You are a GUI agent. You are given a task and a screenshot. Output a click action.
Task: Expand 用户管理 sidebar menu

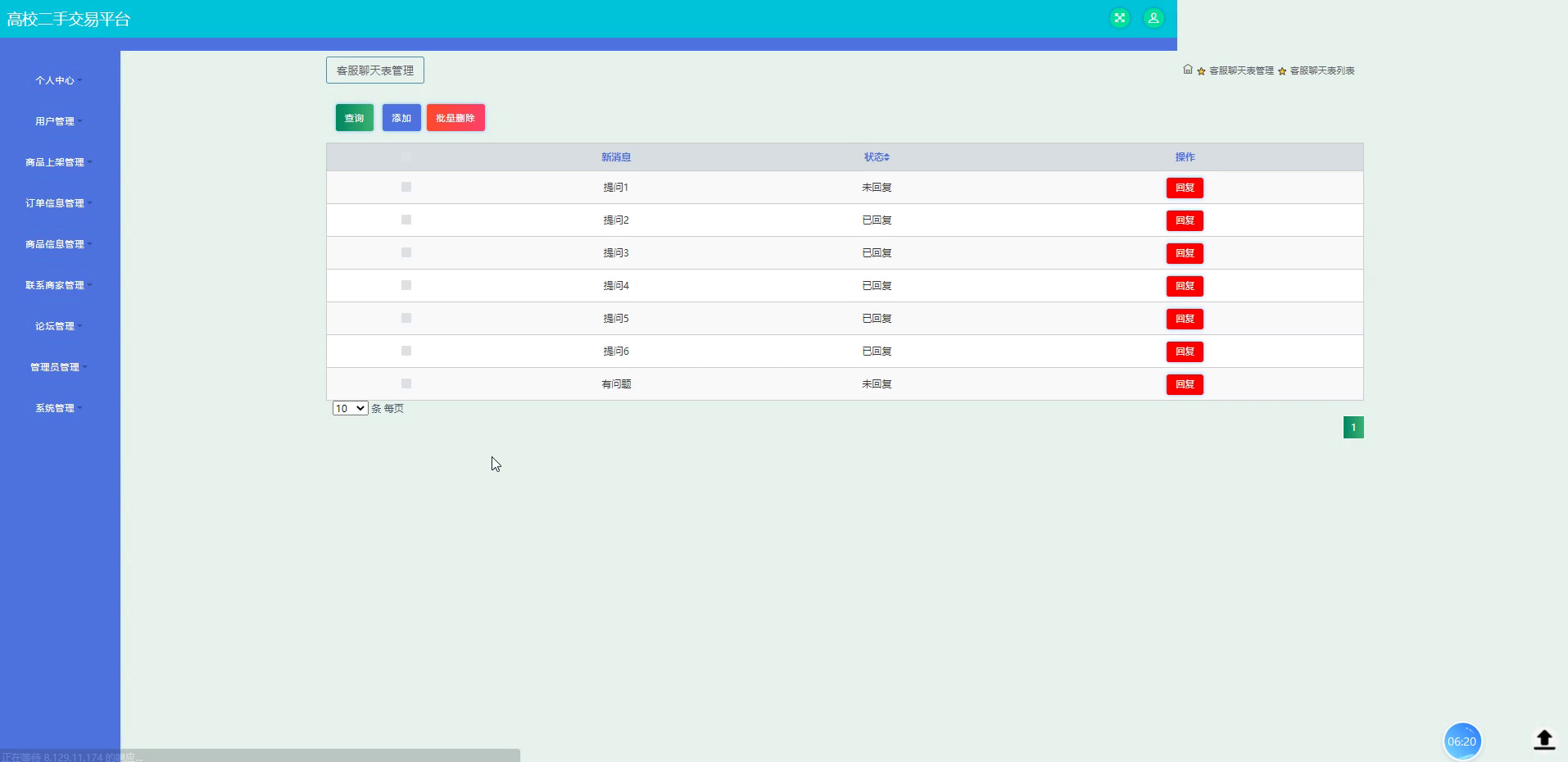tap(58, 121)
